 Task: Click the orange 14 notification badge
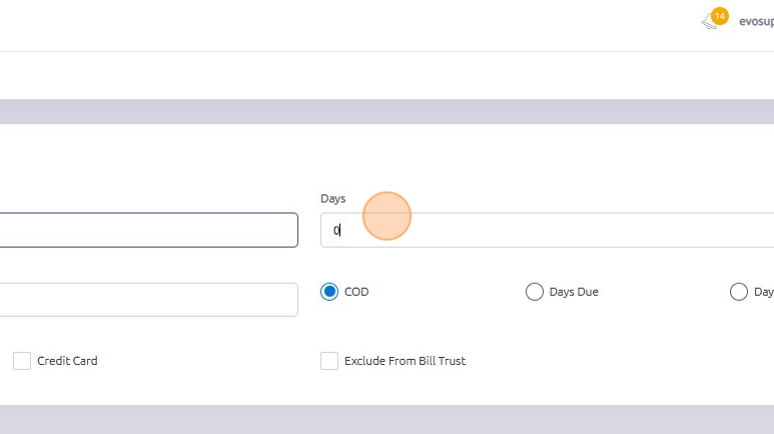point(720,16)
